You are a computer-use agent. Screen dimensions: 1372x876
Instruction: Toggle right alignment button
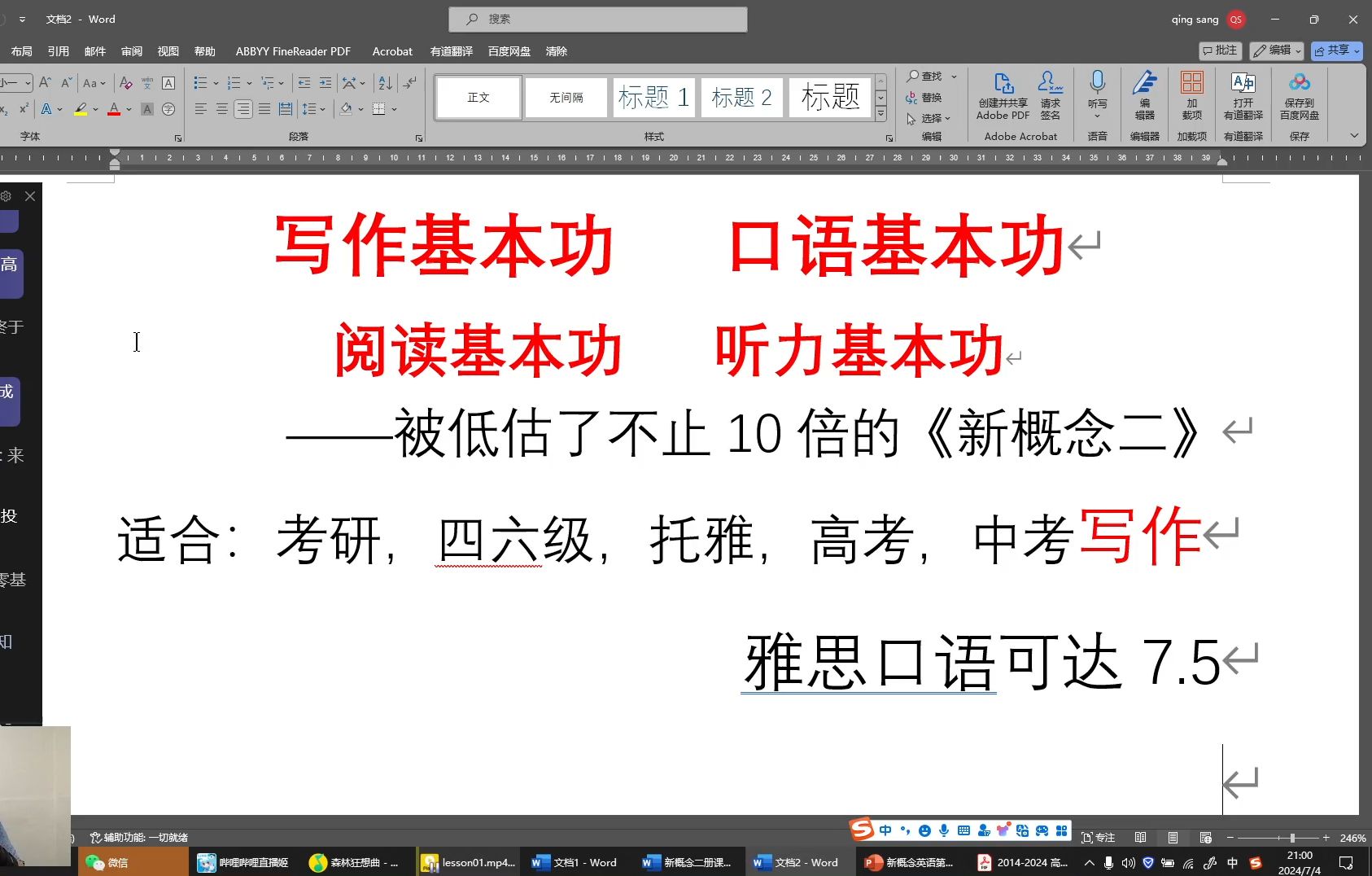click(243, 108)
